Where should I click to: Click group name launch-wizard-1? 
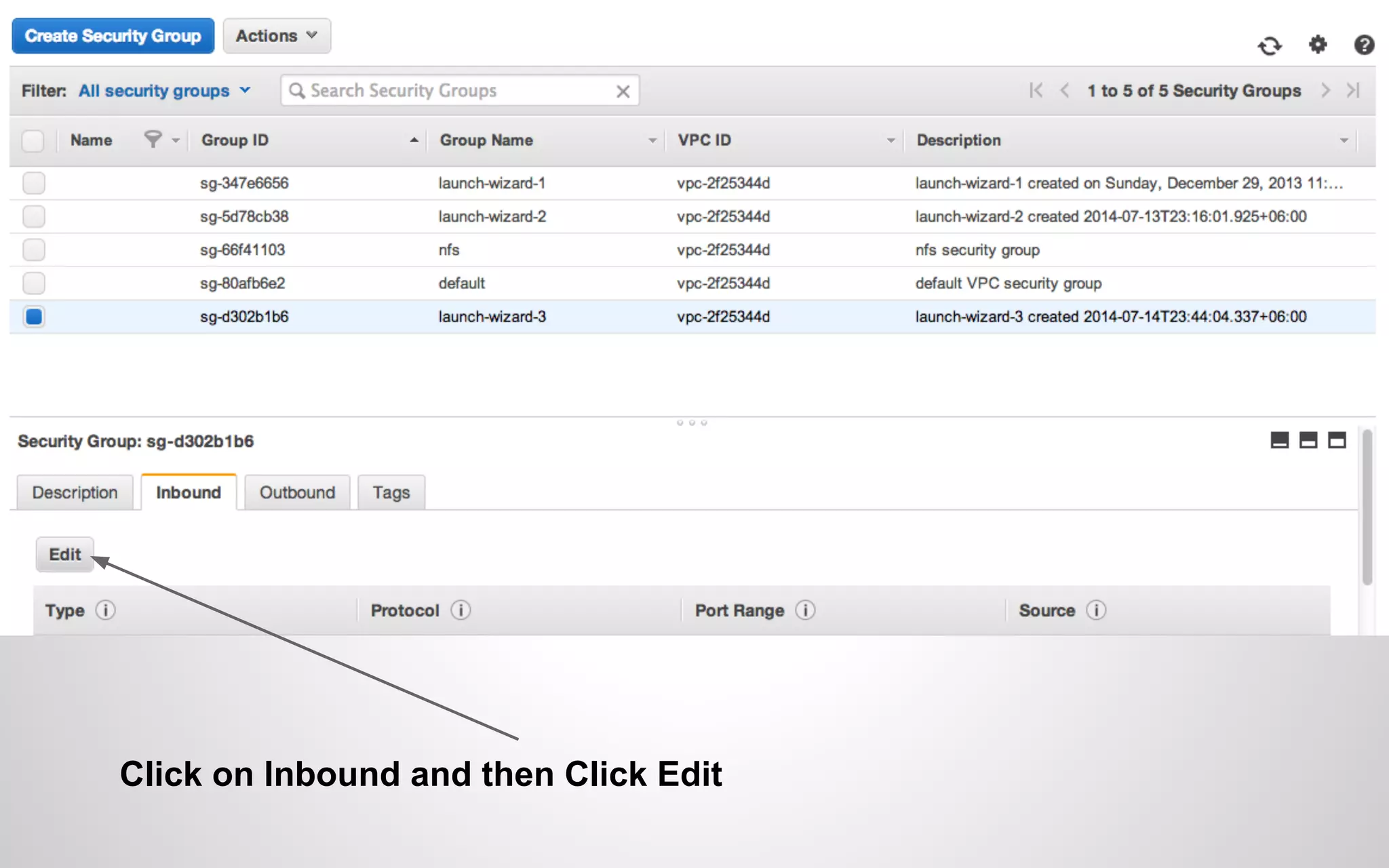coord(492,183)
